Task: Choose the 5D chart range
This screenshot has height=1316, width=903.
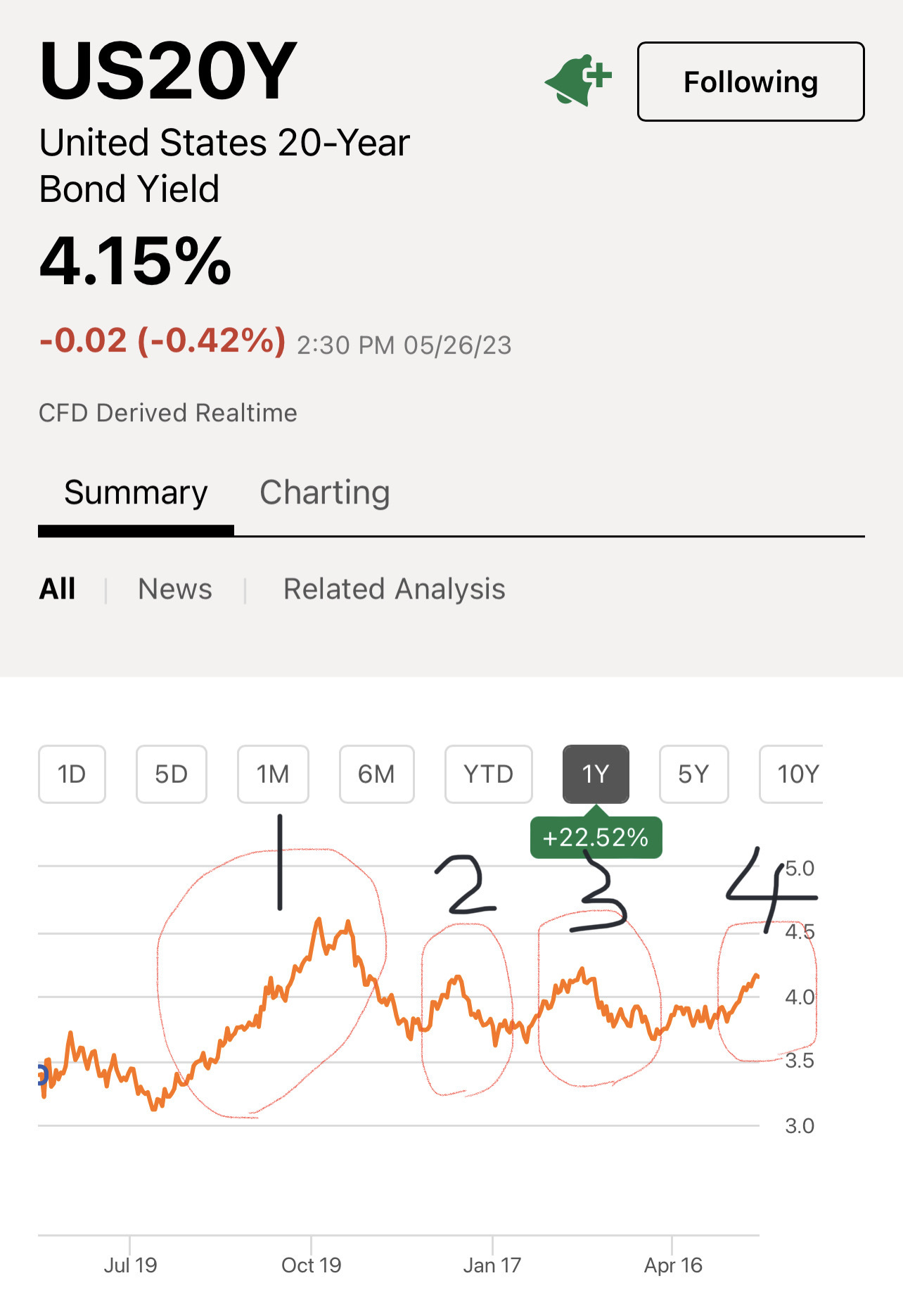Action: (x=171, y=774)
